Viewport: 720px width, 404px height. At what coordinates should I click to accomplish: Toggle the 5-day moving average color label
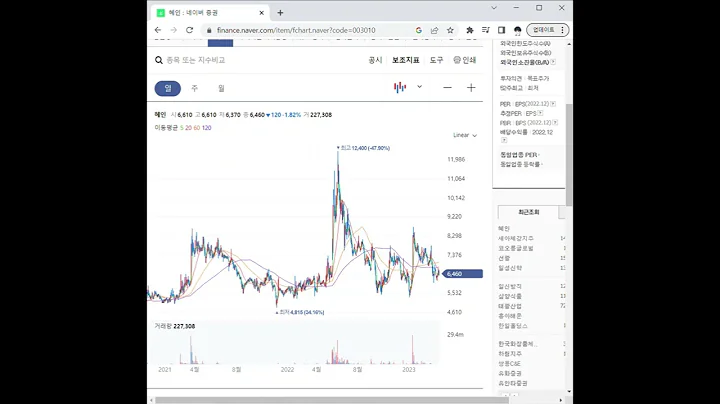(181, 128)
